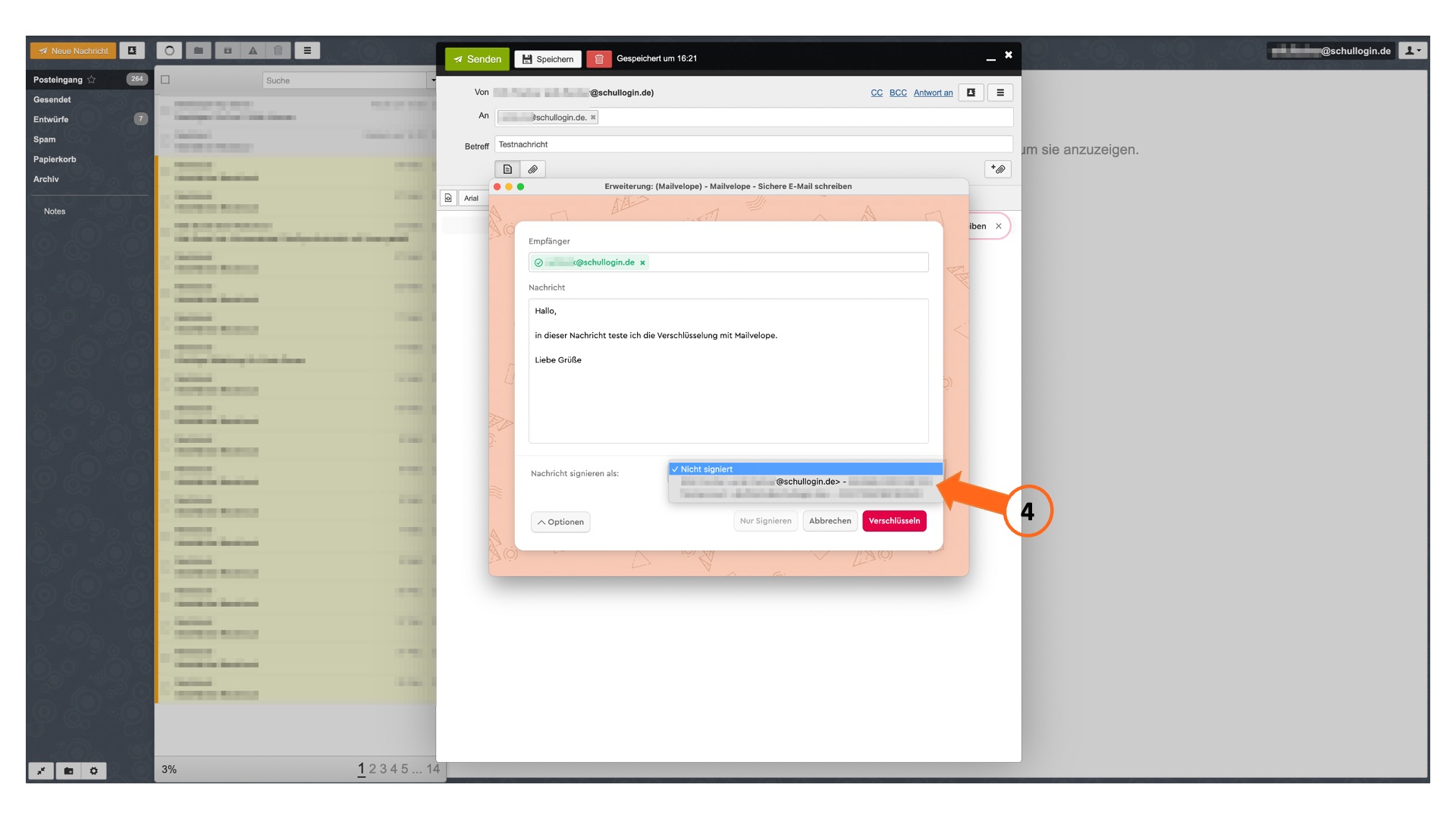Go to page 2 of the mail list
This screenshot has width=1456, height=819.
click(372, 769)
